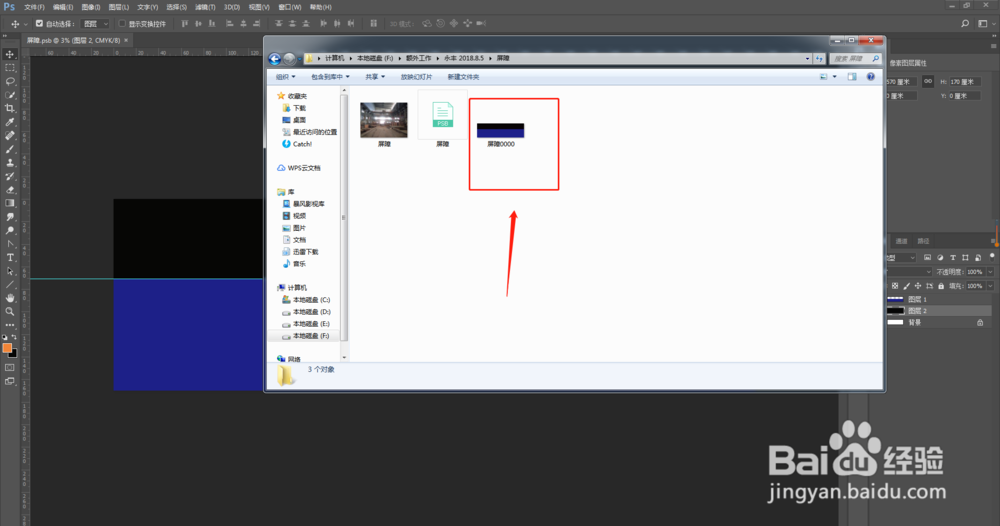1000x526 pixels.
Task: Select the History Brush tool
Action: coord(10,176)
